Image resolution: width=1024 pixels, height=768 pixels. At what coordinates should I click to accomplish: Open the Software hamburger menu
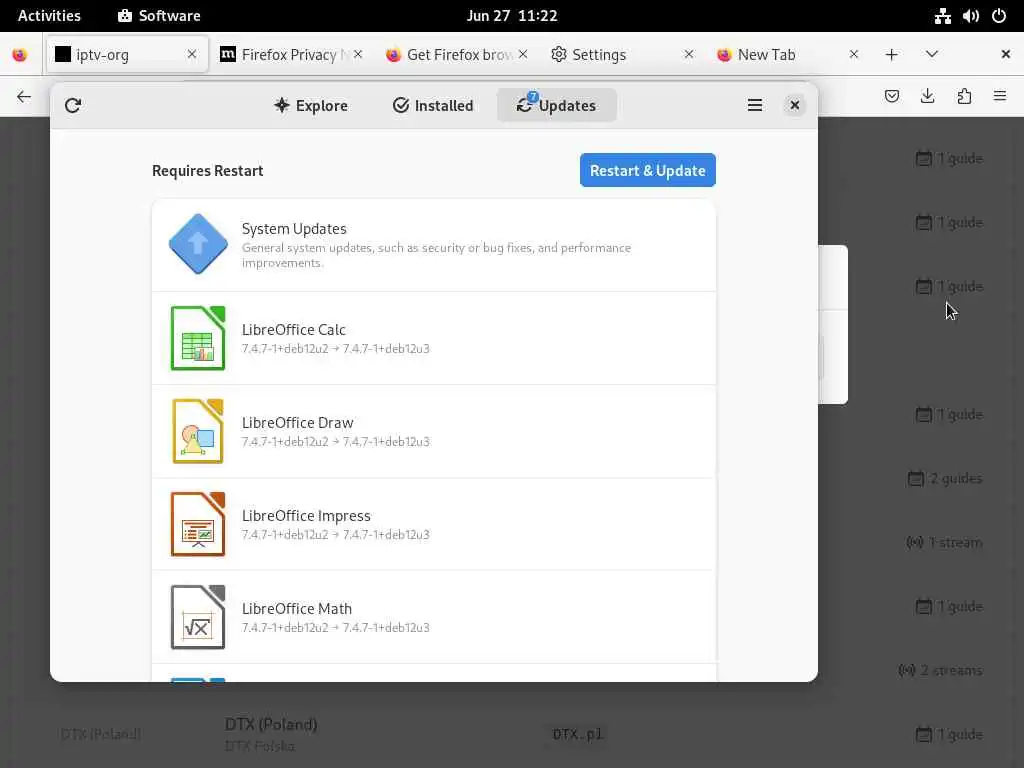pyautogui.click(x=754, y=105)
